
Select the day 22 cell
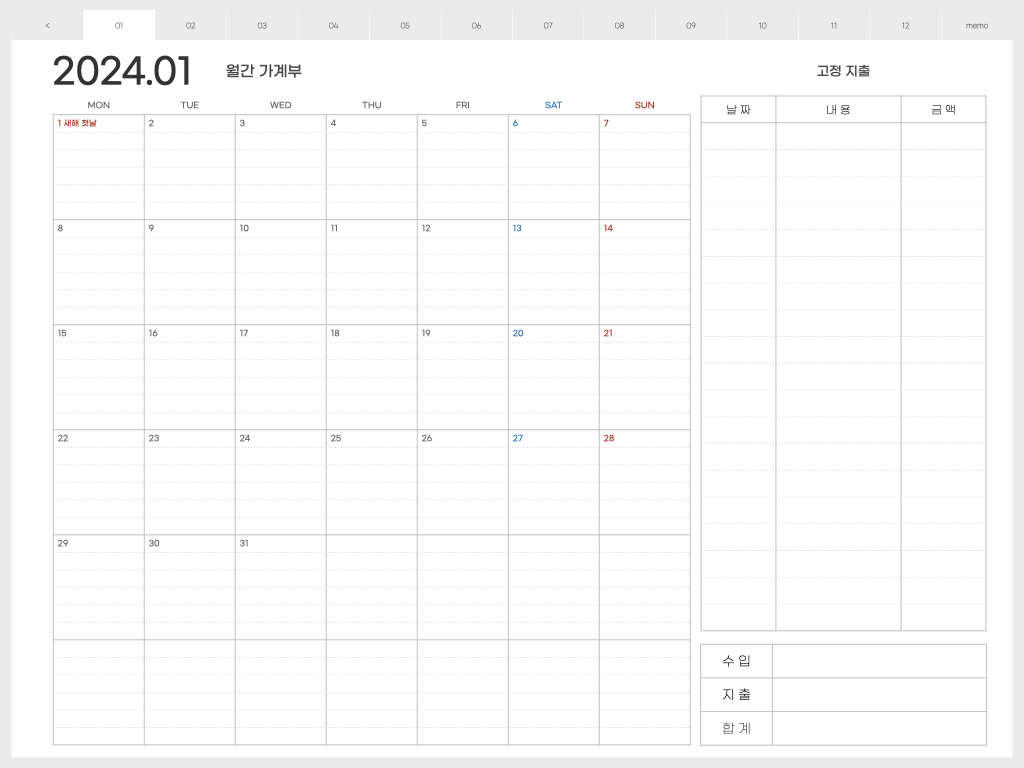click(x=99, y=483)
